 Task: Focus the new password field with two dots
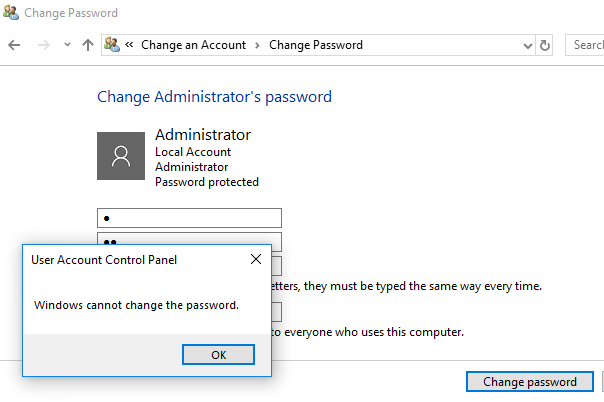coord(189,238)
